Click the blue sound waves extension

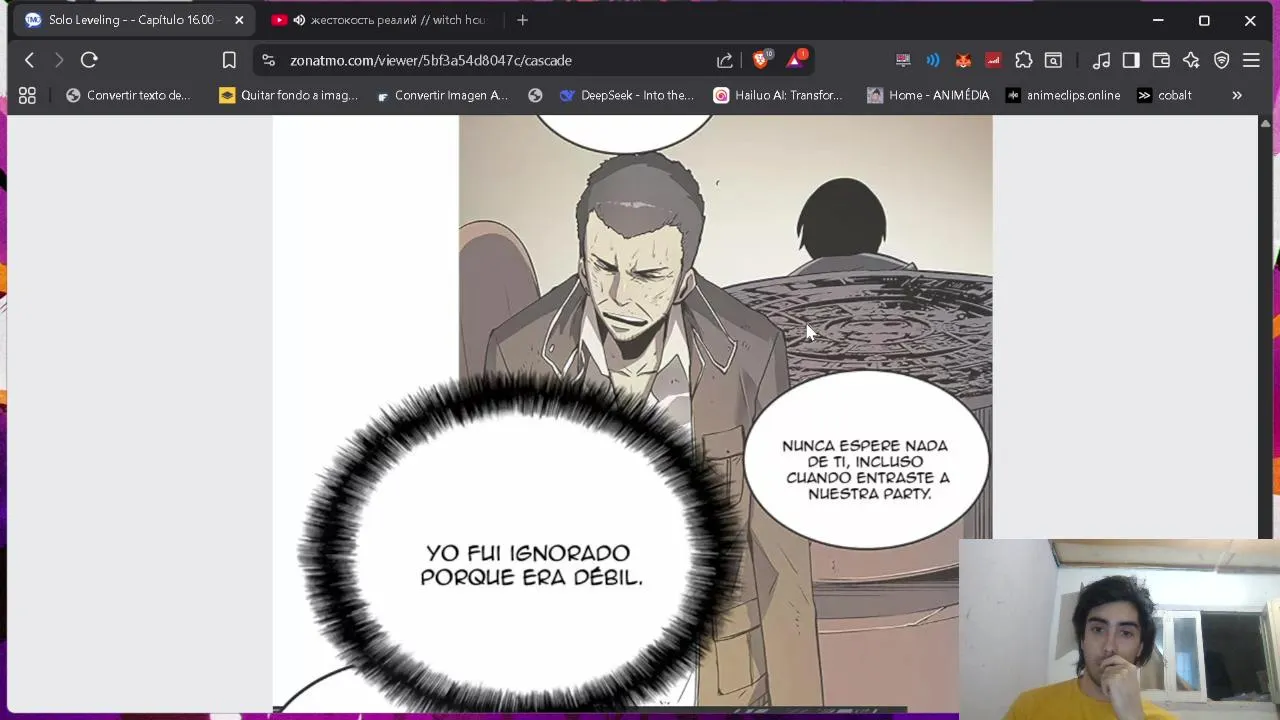(933, 60)
